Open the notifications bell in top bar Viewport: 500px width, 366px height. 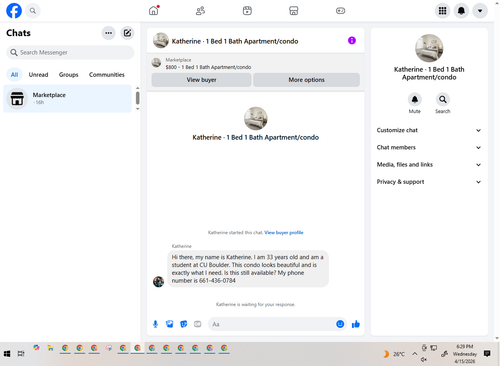[x=461, y=11]
